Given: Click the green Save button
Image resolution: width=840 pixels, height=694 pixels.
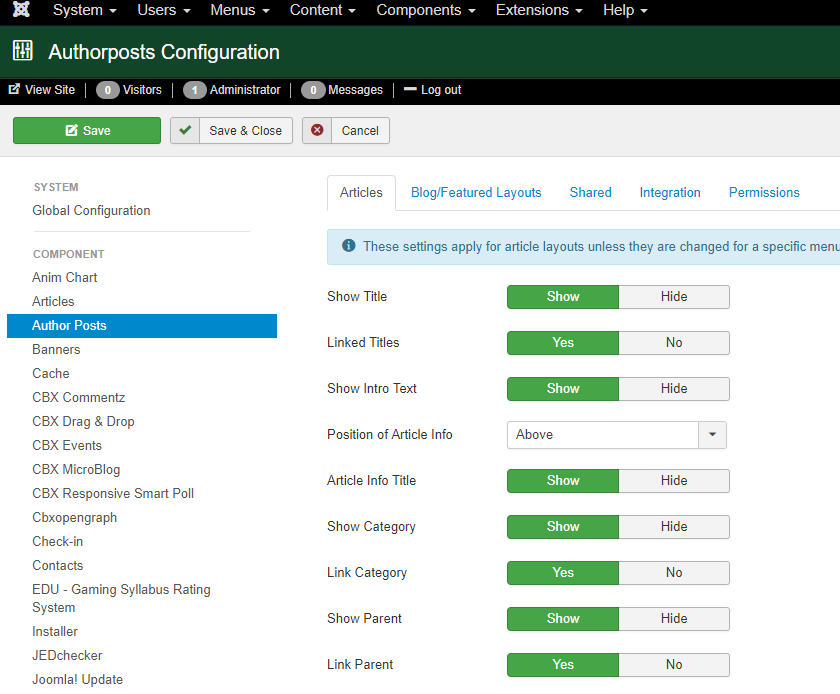Looking at the screenshot, I should 87,130.
